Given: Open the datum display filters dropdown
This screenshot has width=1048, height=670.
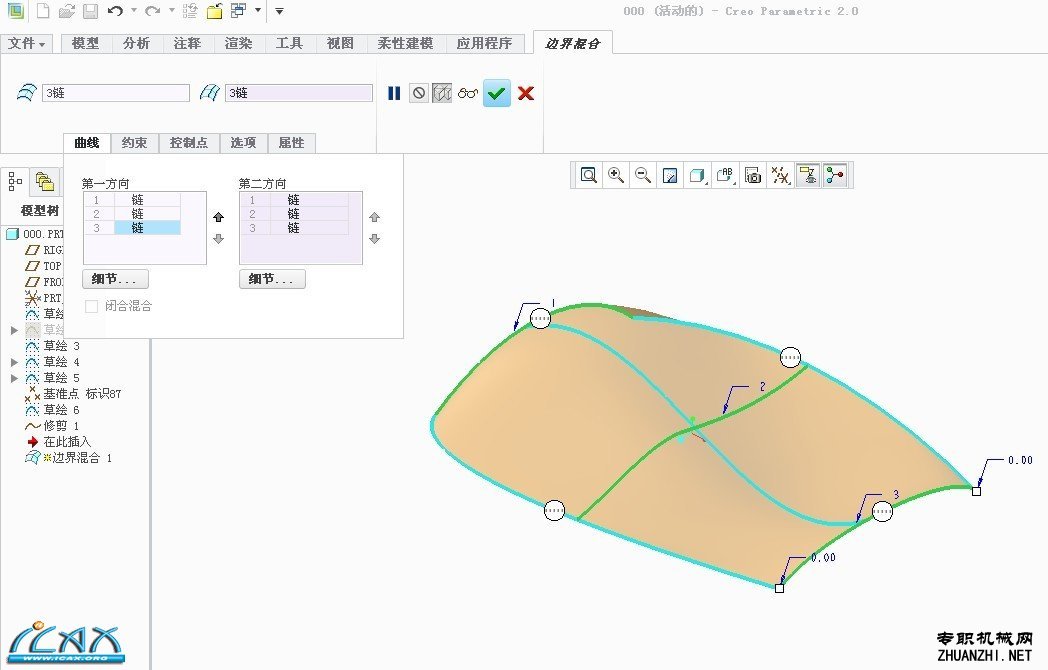Looking at the screenshot, I should tap(781, 175).
